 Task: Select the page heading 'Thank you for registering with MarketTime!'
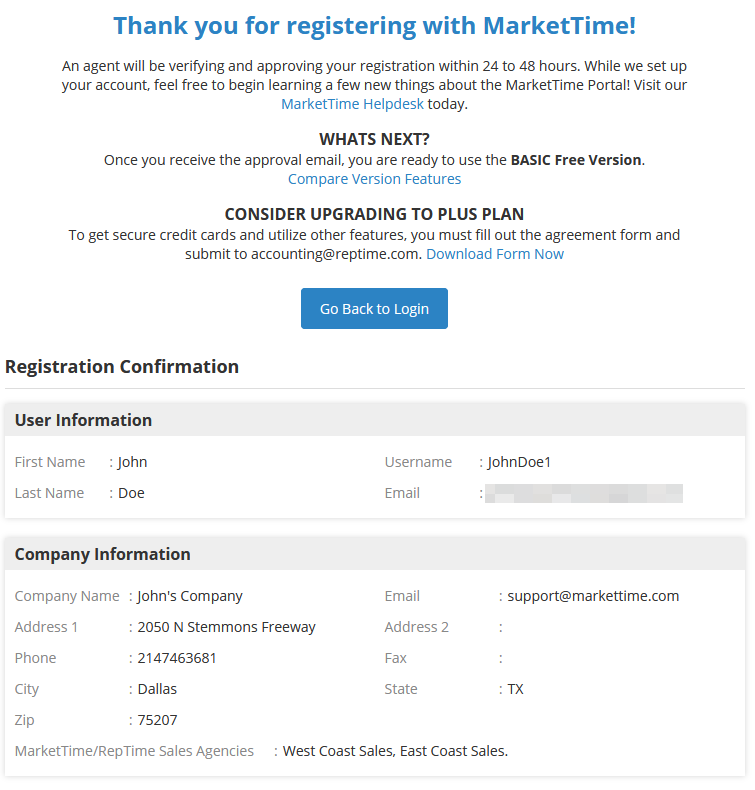374,25
